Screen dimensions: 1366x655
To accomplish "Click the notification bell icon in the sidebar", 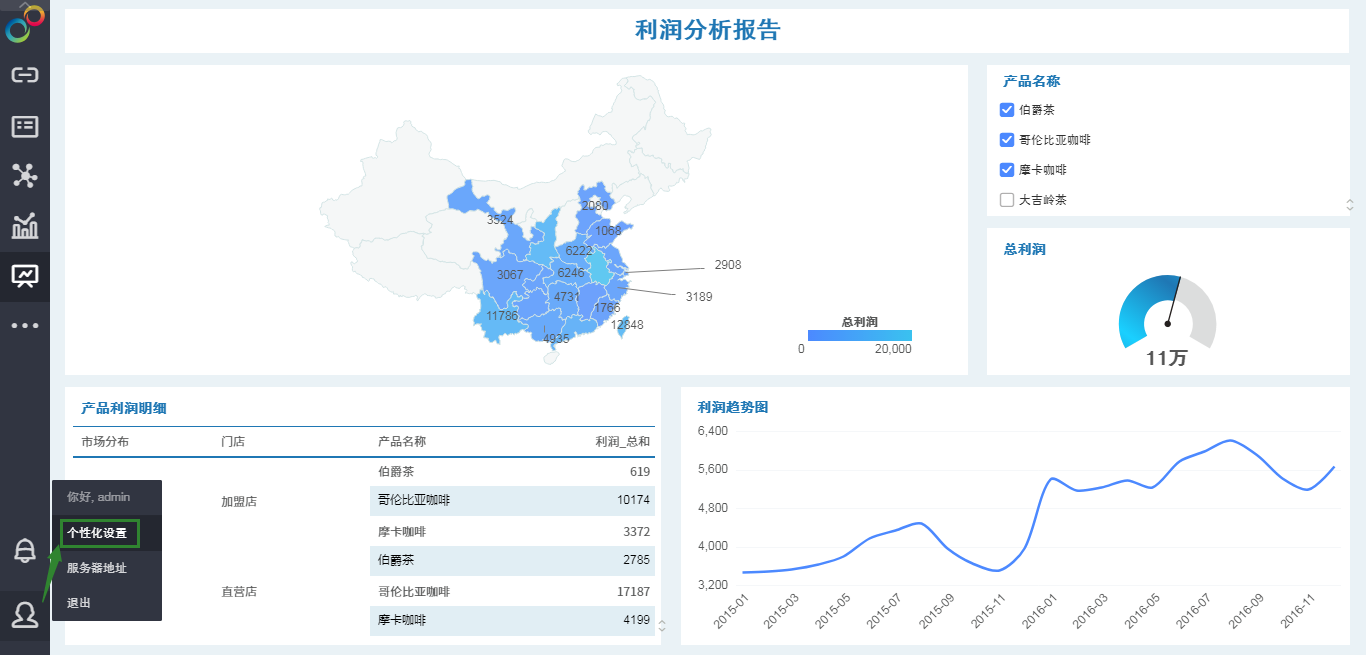I will [25, 549].
